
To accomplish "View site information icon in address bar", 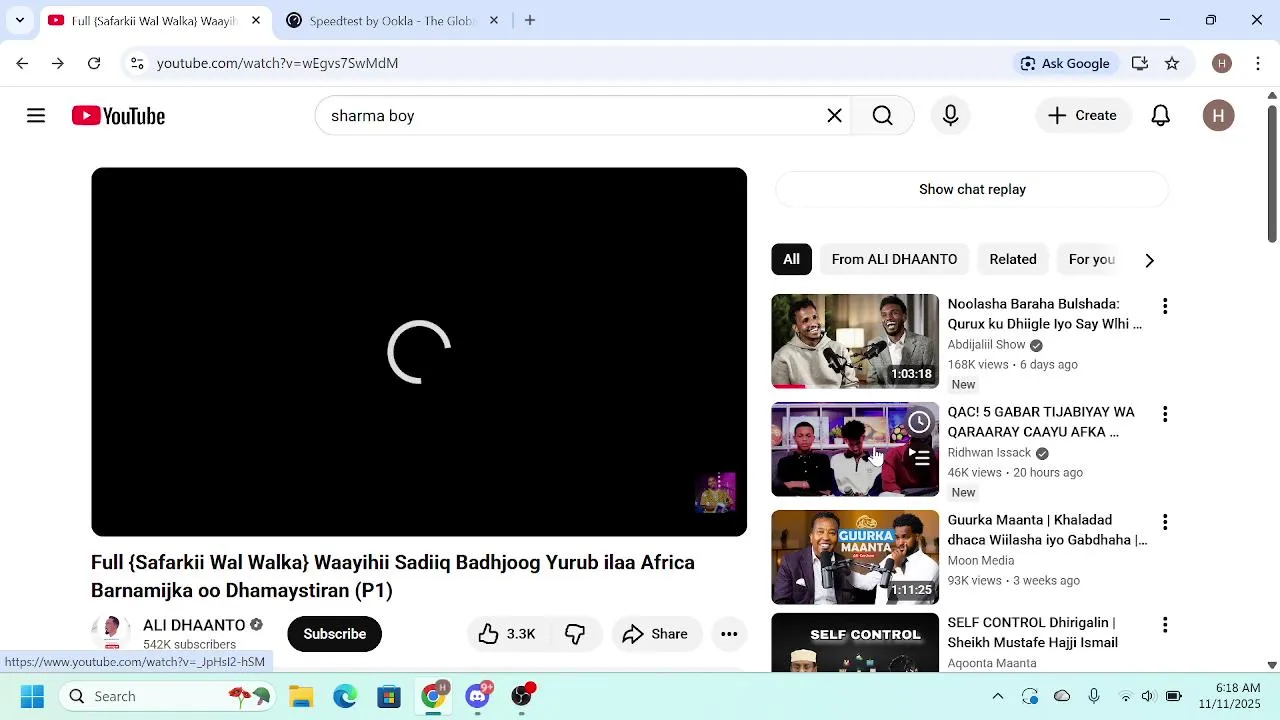I will 137,63.
